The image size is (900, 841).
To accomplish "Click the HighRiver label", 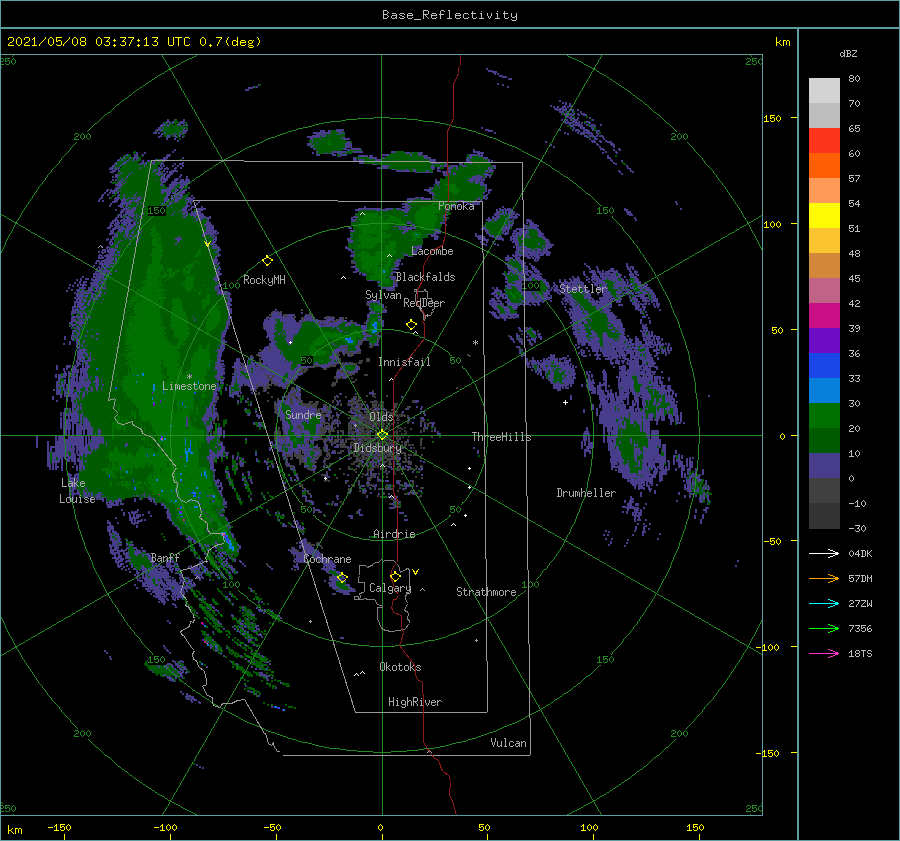I will [415, 702].
